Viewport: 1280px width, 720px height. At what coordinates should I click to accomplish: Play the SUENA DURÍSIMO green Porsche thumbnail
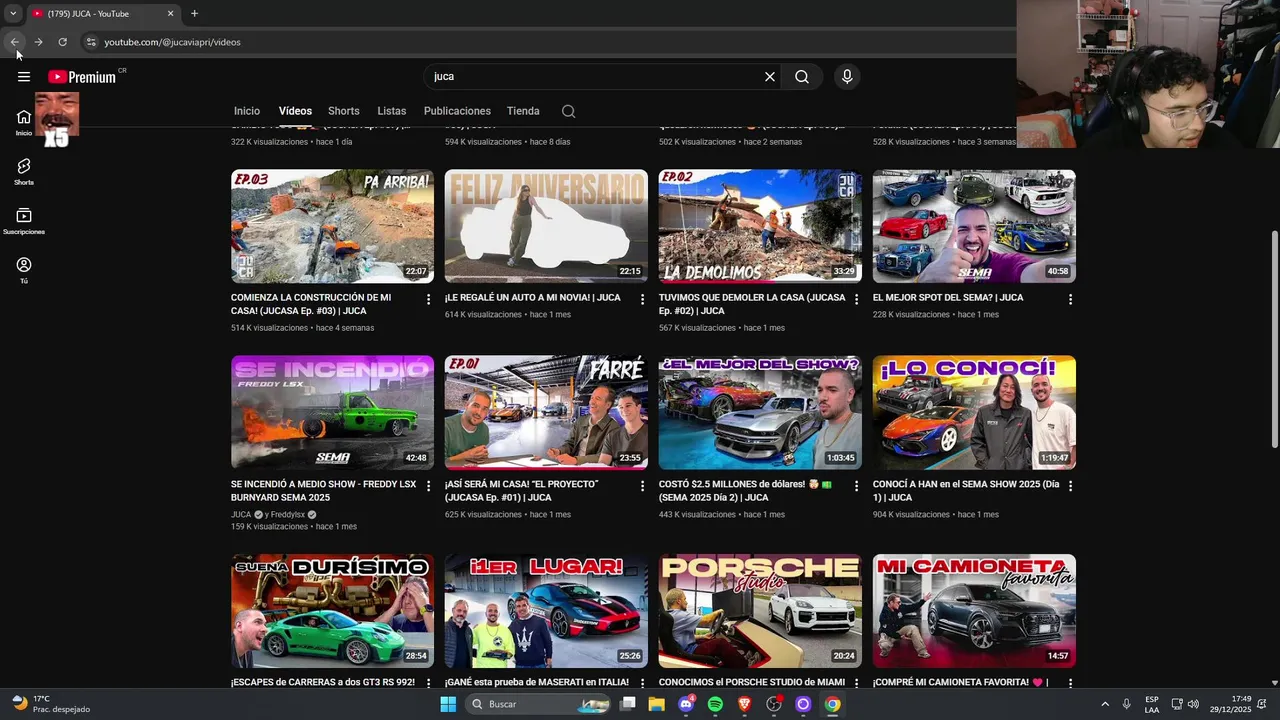[x=332, y=611]
